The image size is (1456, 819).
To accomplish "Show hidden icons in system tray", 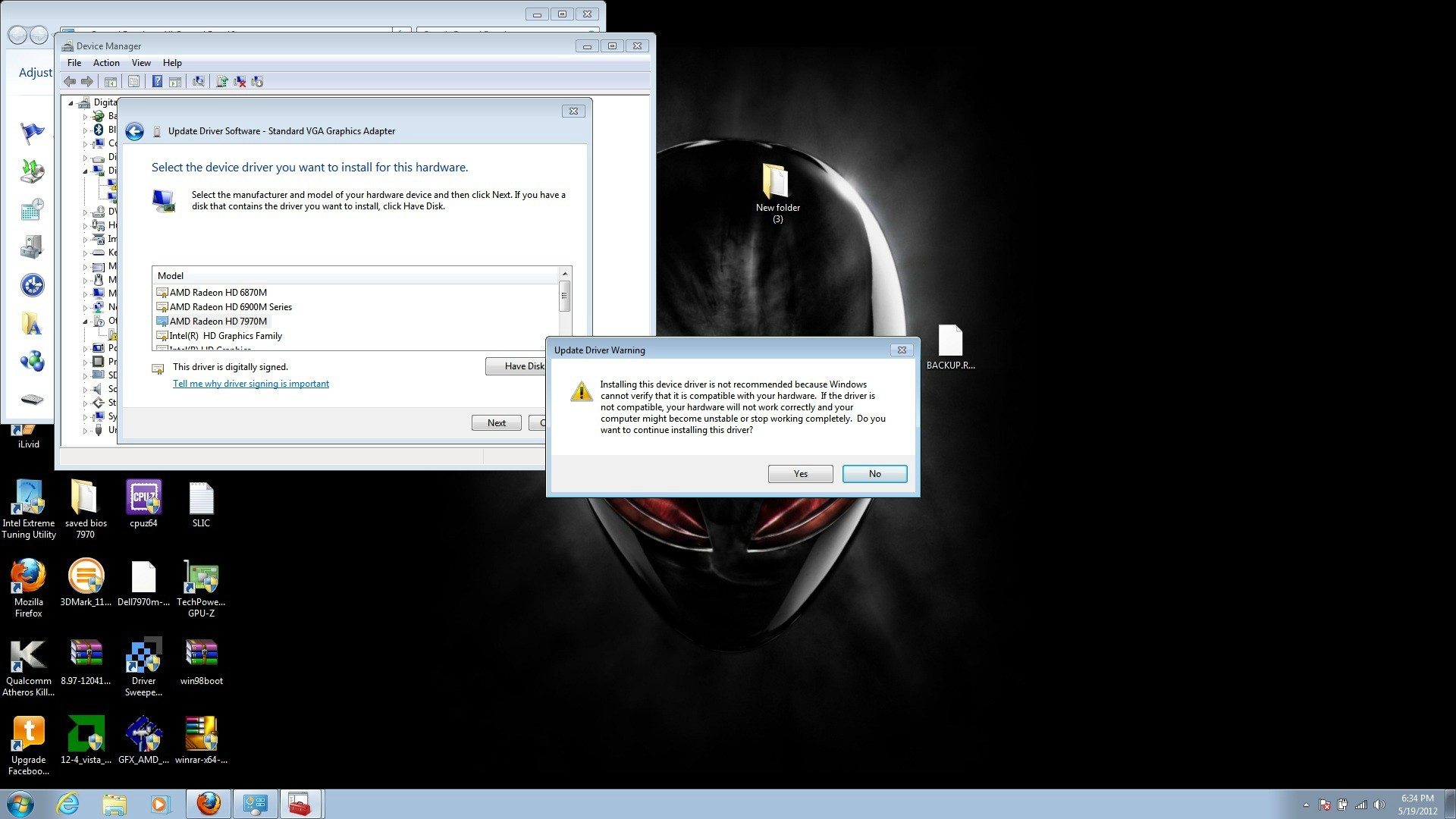I will coord(1306,805).
